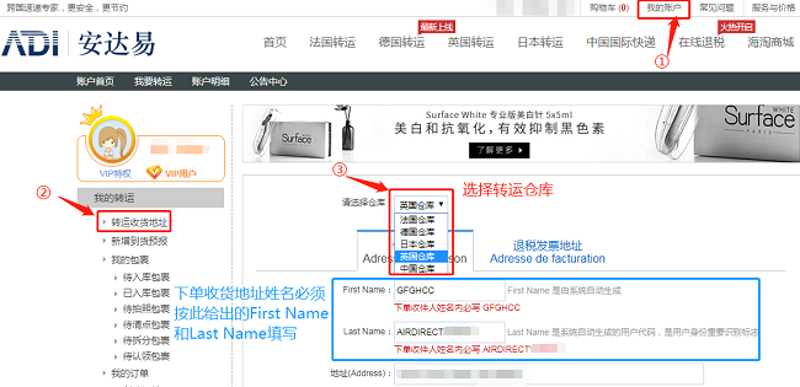Click 了解更多 button on banner
The width and height of the screenshot is (800, 387).
point(499,150)
